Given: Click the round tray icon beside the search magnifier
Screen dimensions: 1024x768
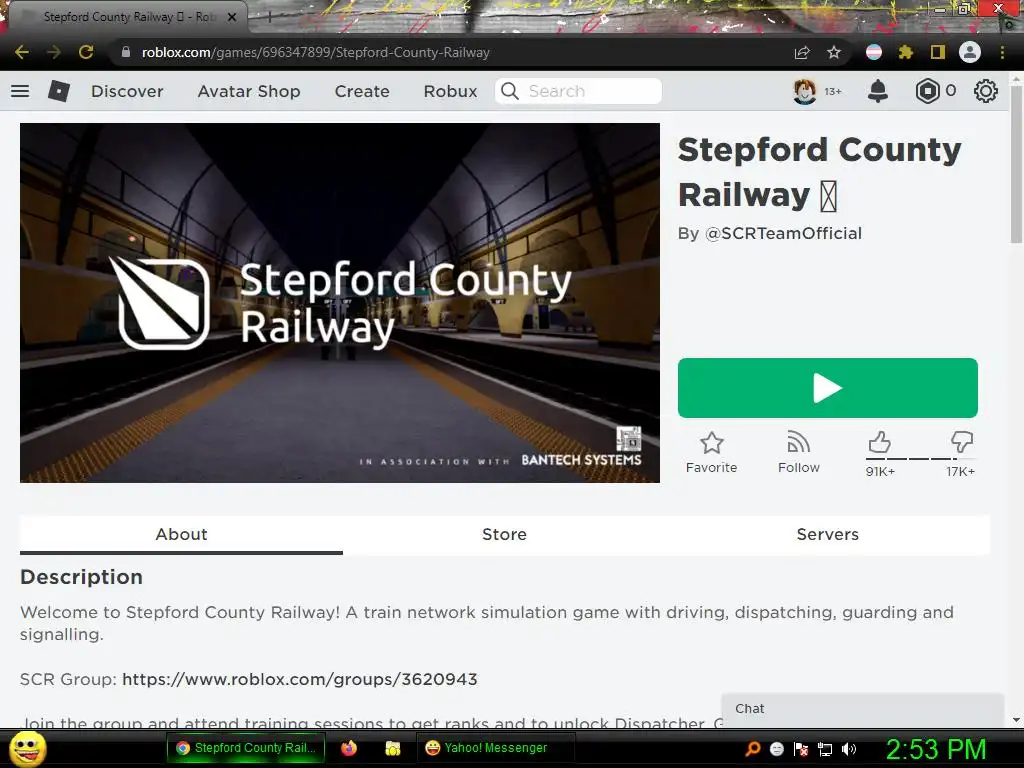Looking at the screenshot, I should 776,749.
